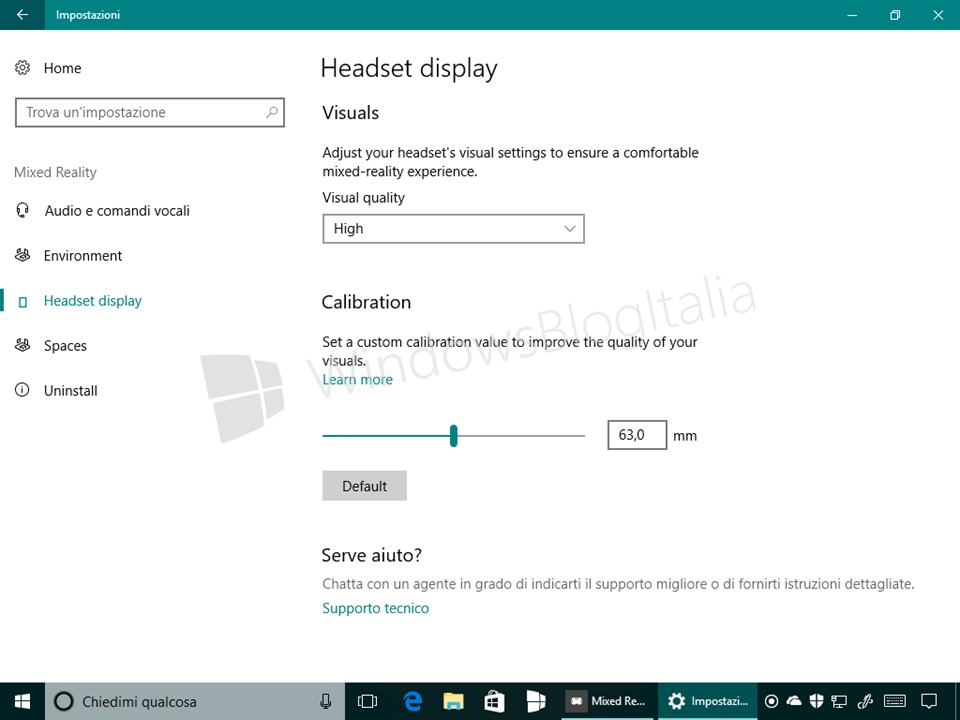The image size is (960, 720).
Task: Activate Cortana microphone icon
Action: pos(326,702)
